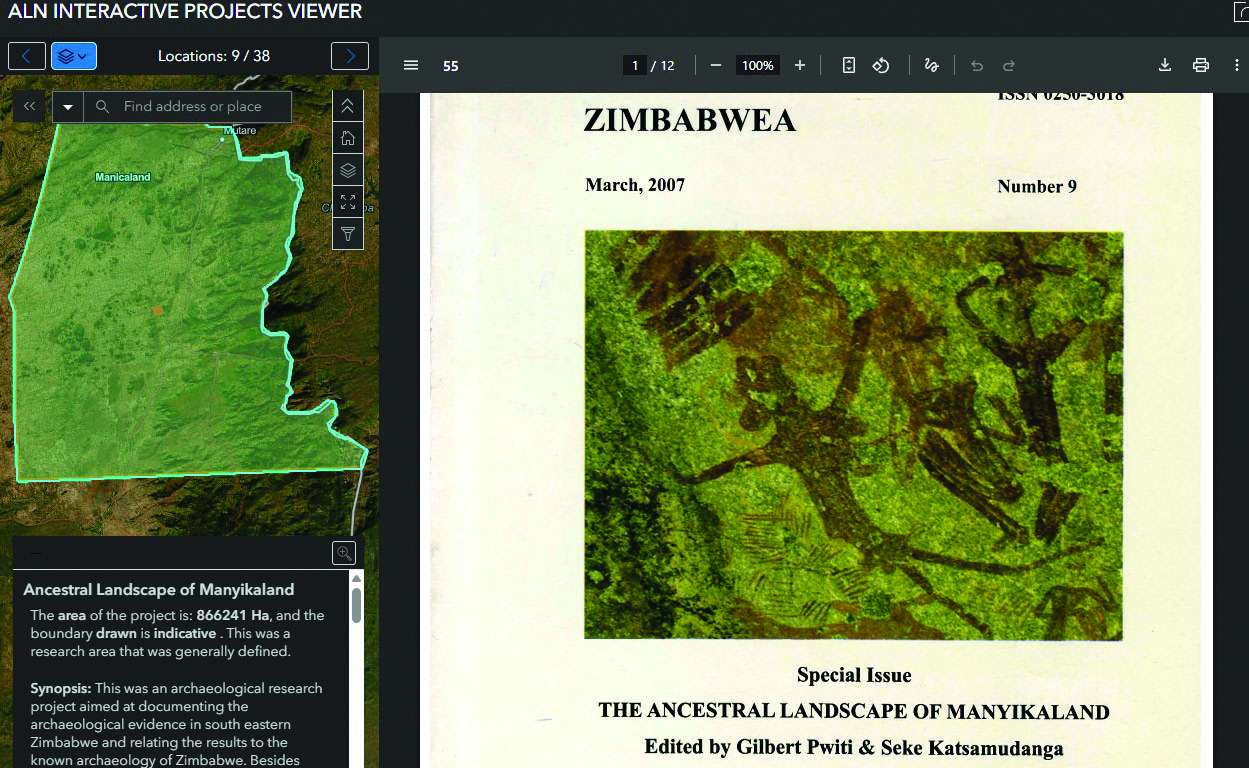Open the PDF more actions menu
Viewport: 1249px width, 768px height.
coord(1236,65)
